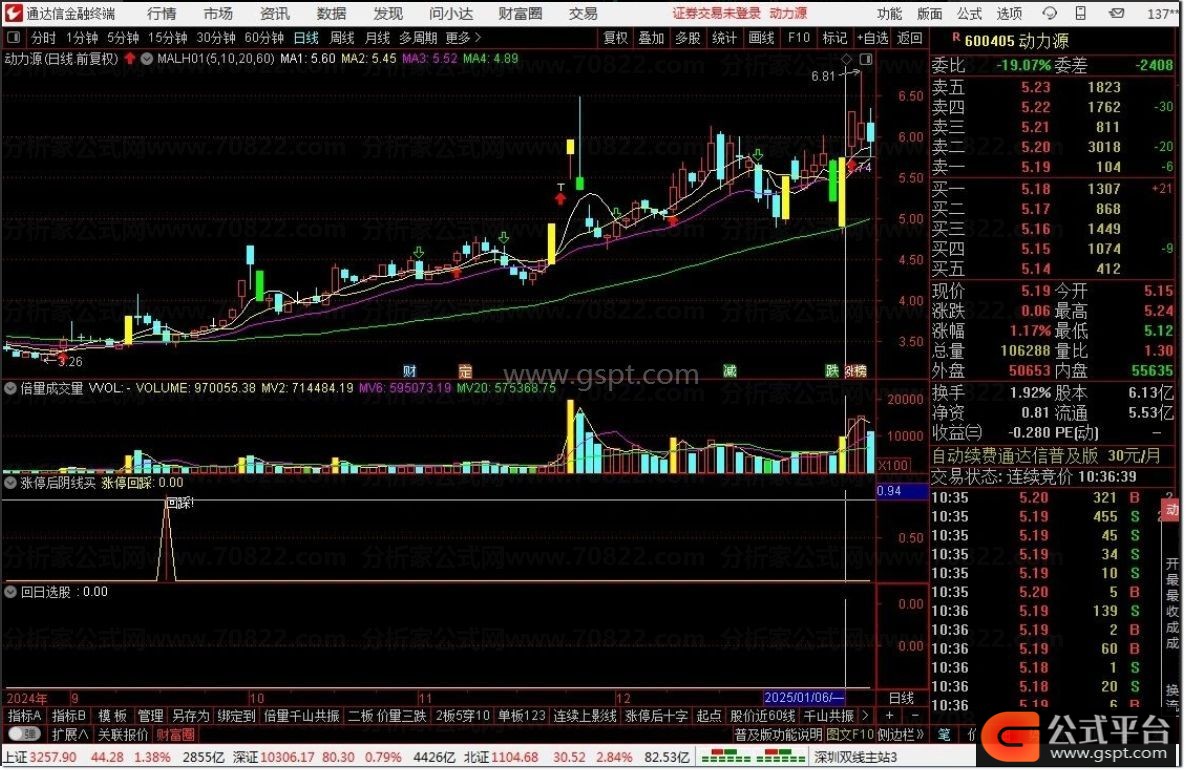Expand the 涨停后阴线买 indicator chevron

pos(11,483)
